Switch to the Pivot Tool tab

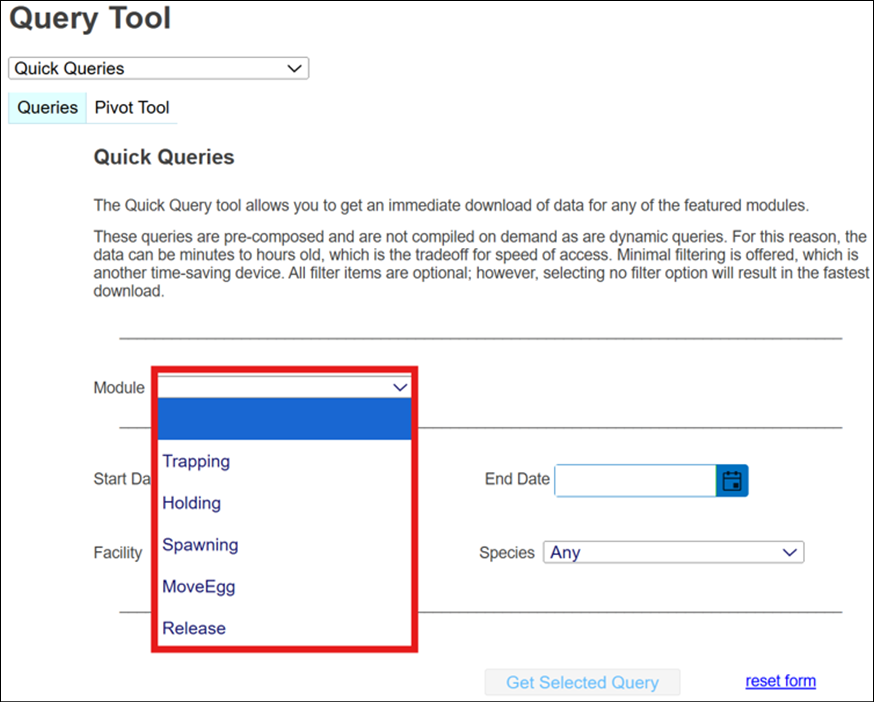point(132,107)
